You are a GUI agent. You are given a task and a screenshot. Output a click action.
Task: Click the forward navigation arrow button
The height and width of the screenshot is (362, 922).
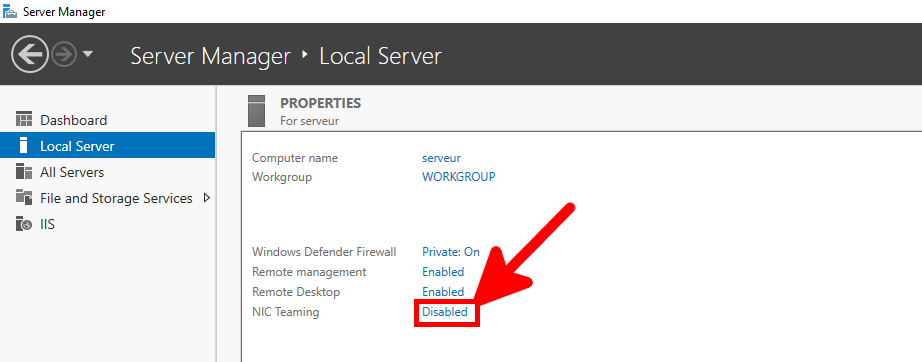coord(64,55)
